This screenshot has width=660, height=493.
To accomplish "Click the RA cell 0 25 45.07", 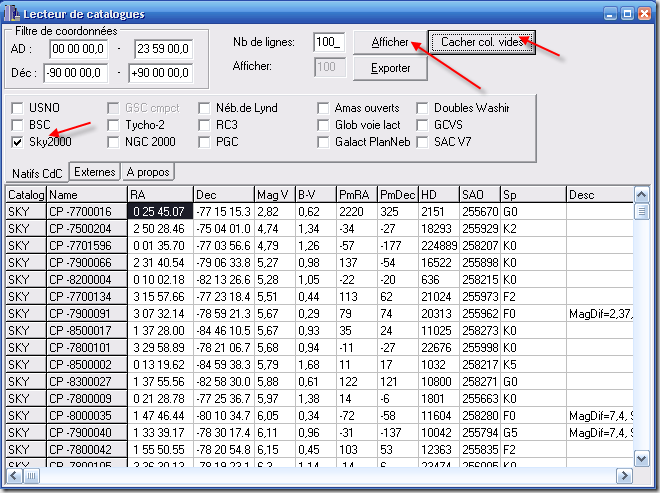I will (x=160, y=211).
